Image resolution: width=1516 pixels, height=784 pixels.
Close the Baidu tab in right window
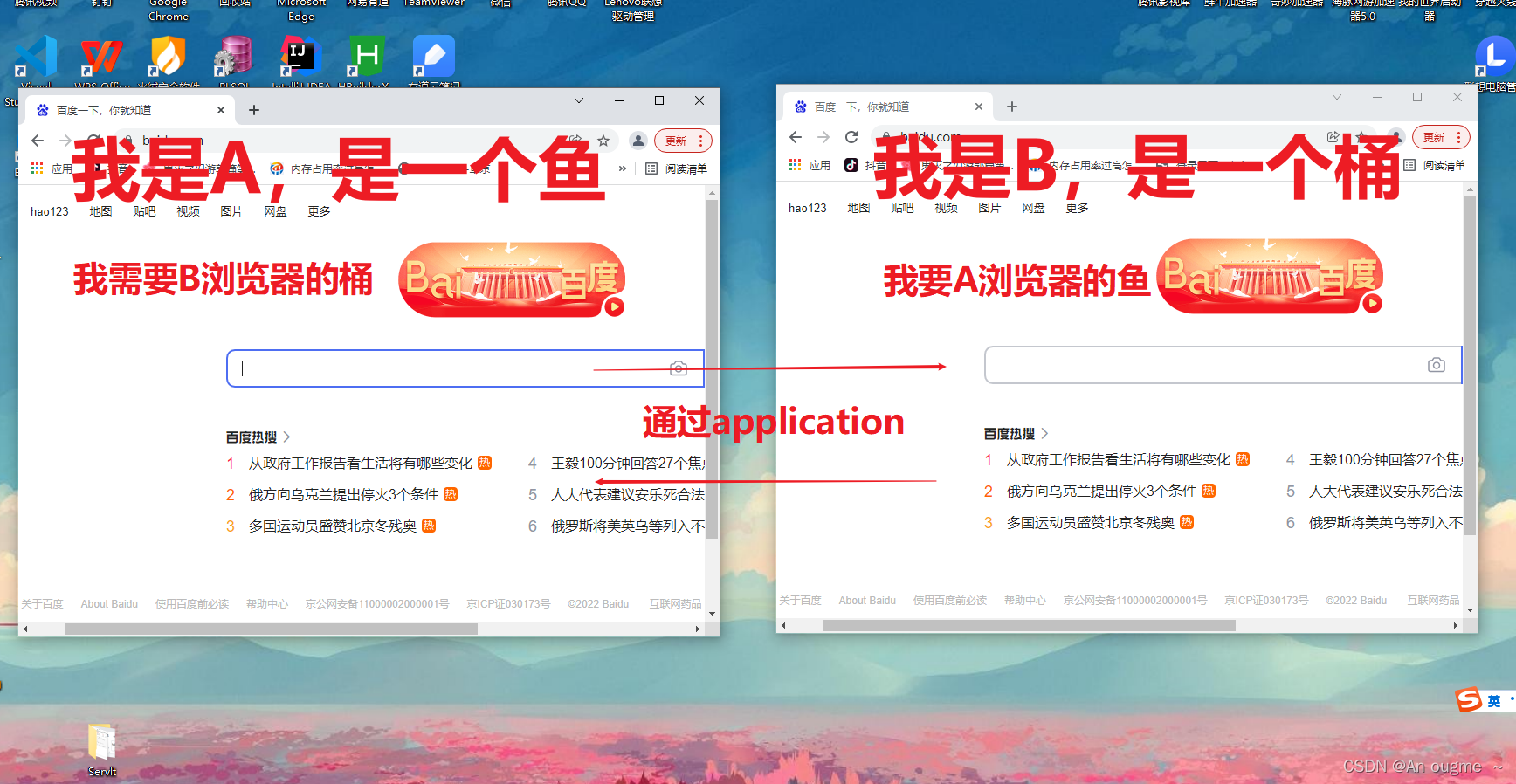pos(979,107)
